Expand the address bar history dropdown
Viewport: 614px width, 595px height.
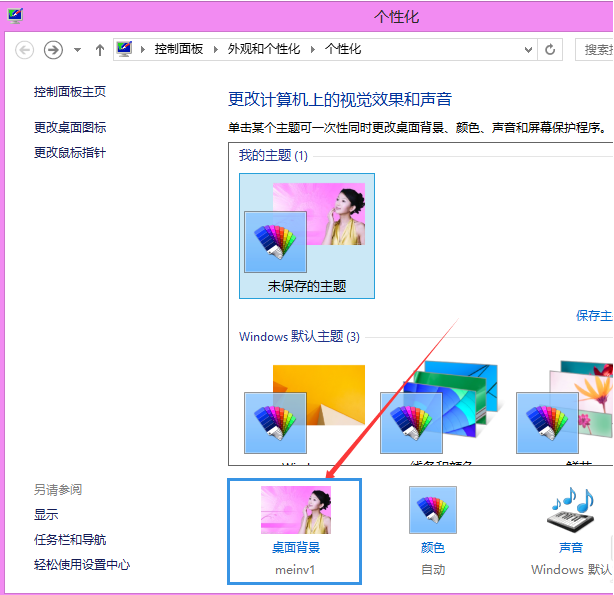pyautogui.click(x=526, y=49)
